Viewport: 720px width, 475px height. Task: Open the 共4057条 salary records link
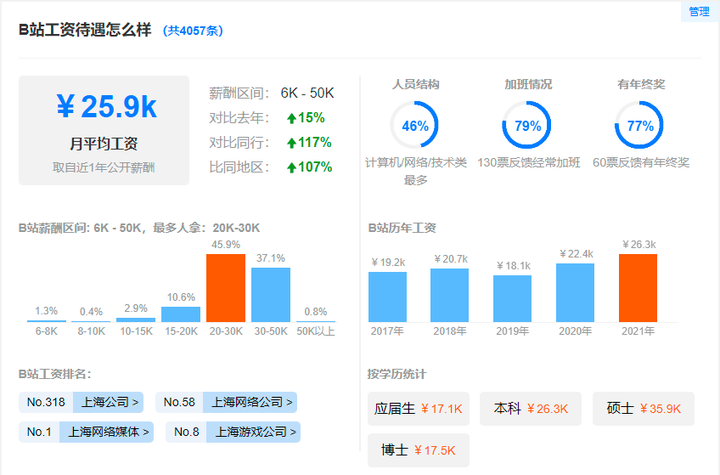(x=193, y=31)
